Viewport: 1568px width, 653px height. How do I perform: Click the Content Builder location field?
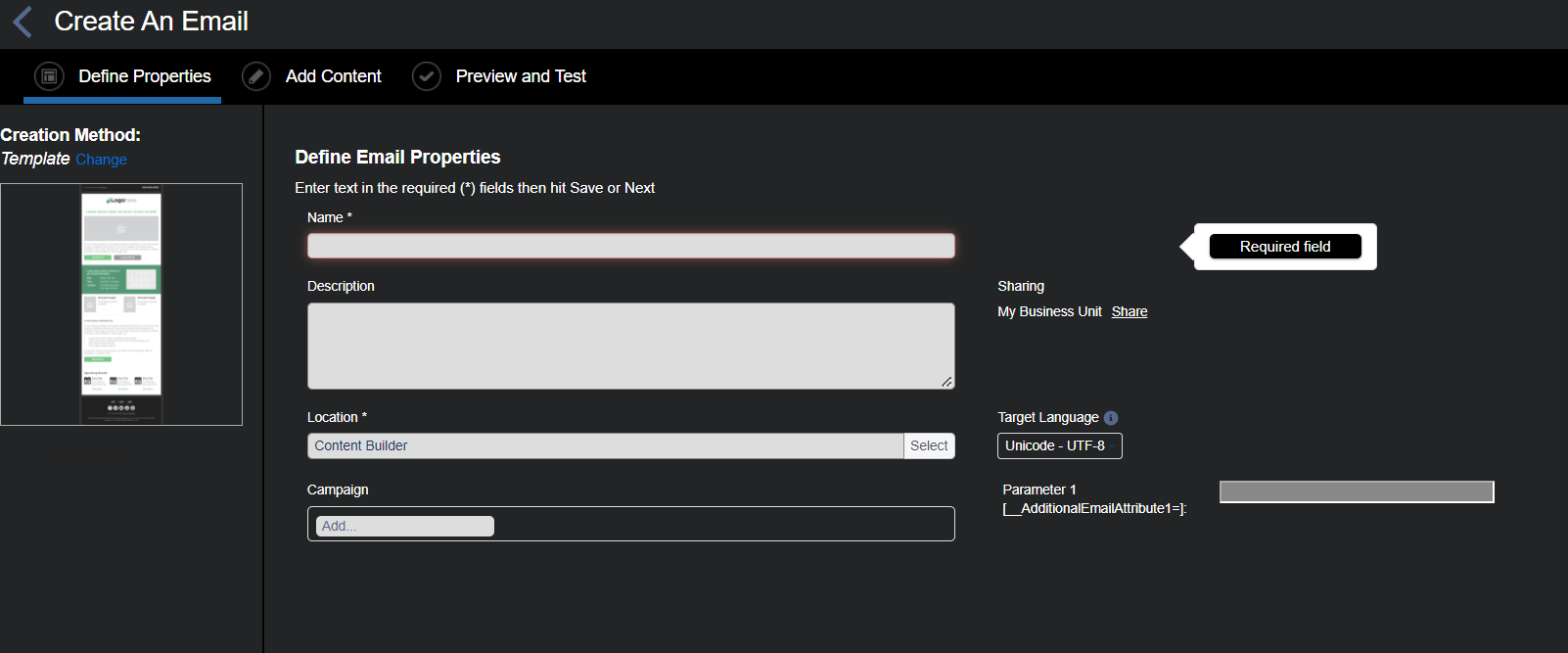[x=605, y=445]
